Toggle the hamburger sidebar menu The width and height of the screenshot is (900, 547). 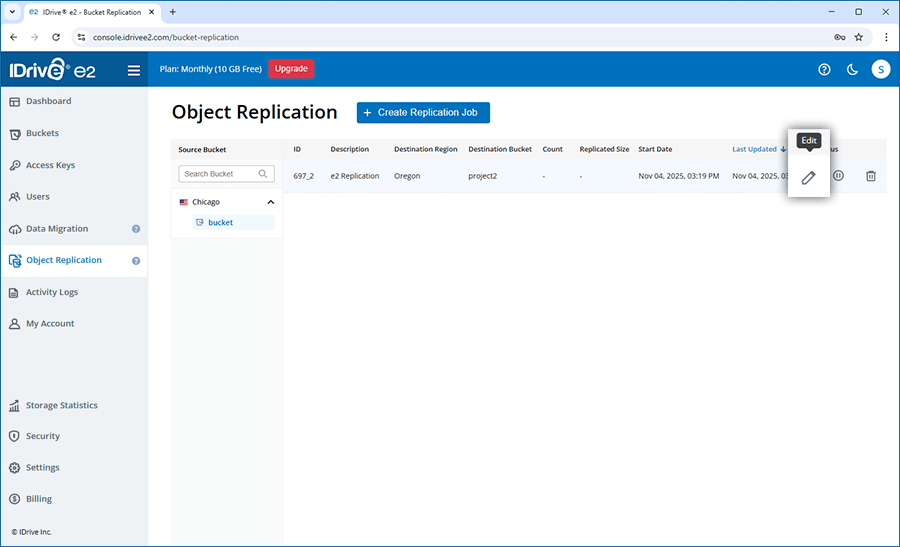(134, 70)
